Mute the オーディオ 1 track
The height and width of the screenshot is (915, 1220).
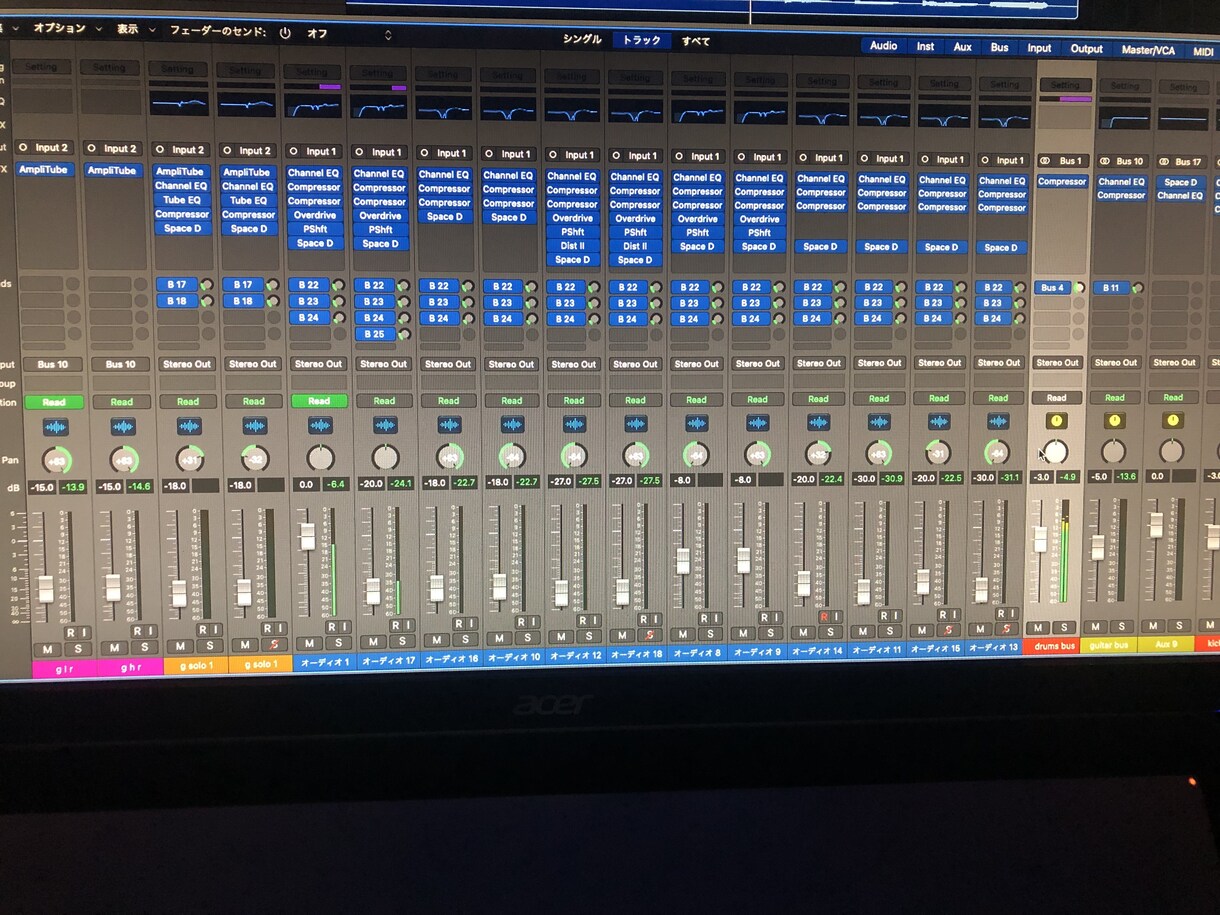coord(308,643)
